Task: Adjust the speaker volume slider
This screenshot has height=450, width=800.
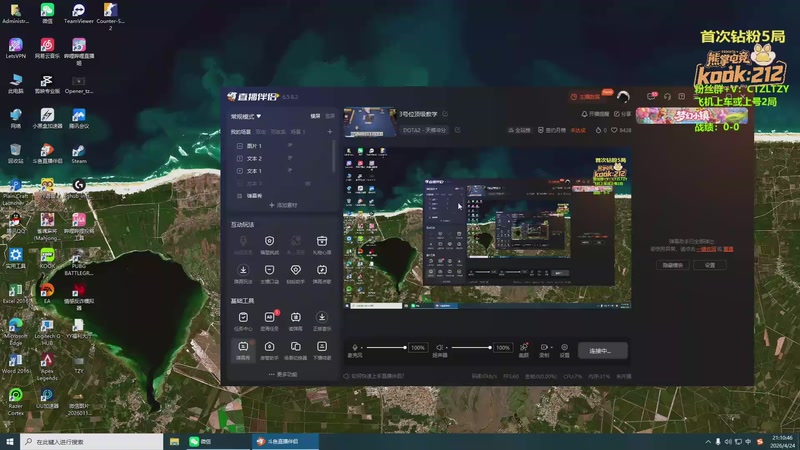Action: tap(471, 347)
